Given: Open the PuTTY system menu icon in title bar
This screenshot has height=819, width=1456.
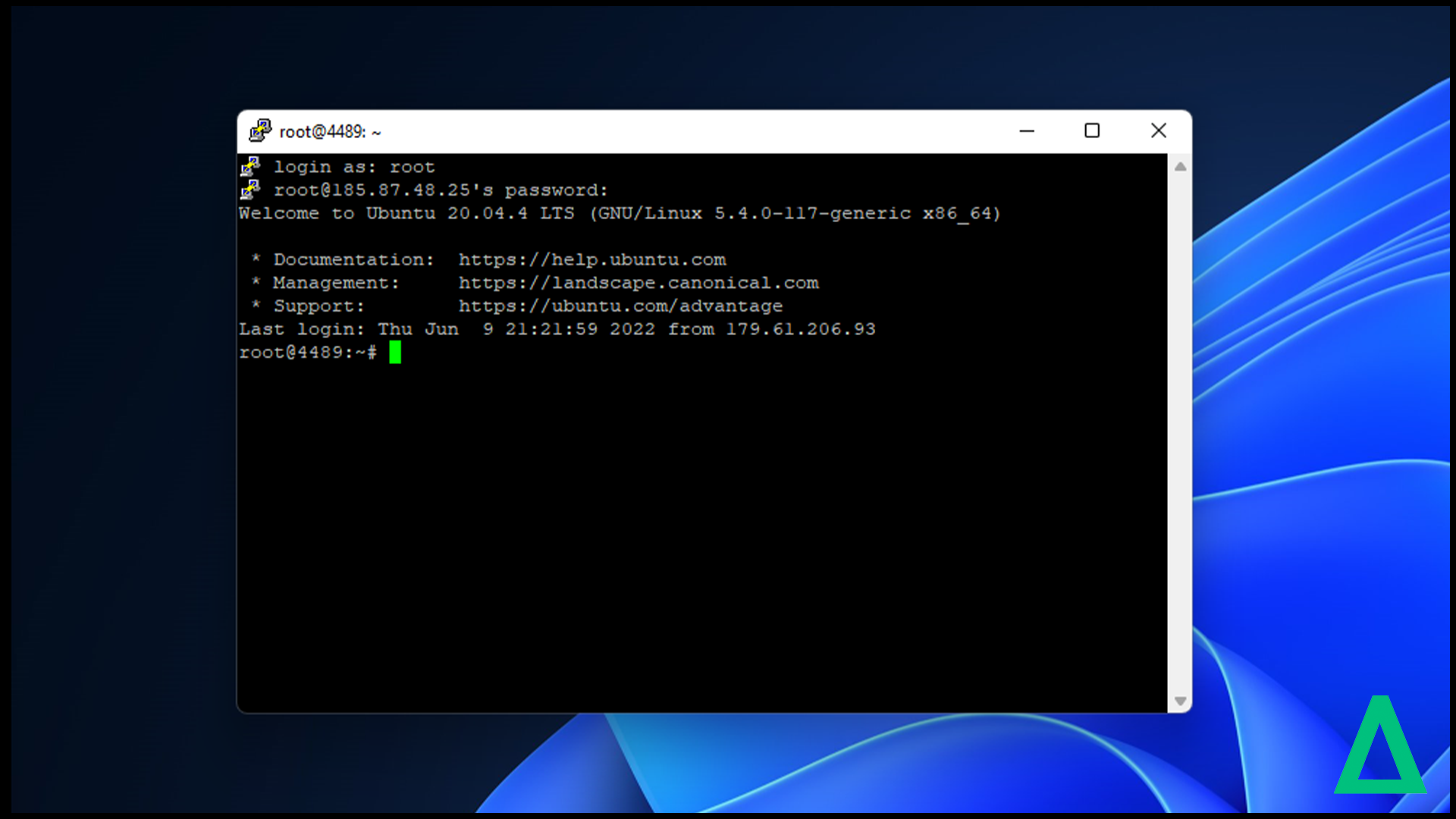Looking at the screenshot, I should click(260, 131).
